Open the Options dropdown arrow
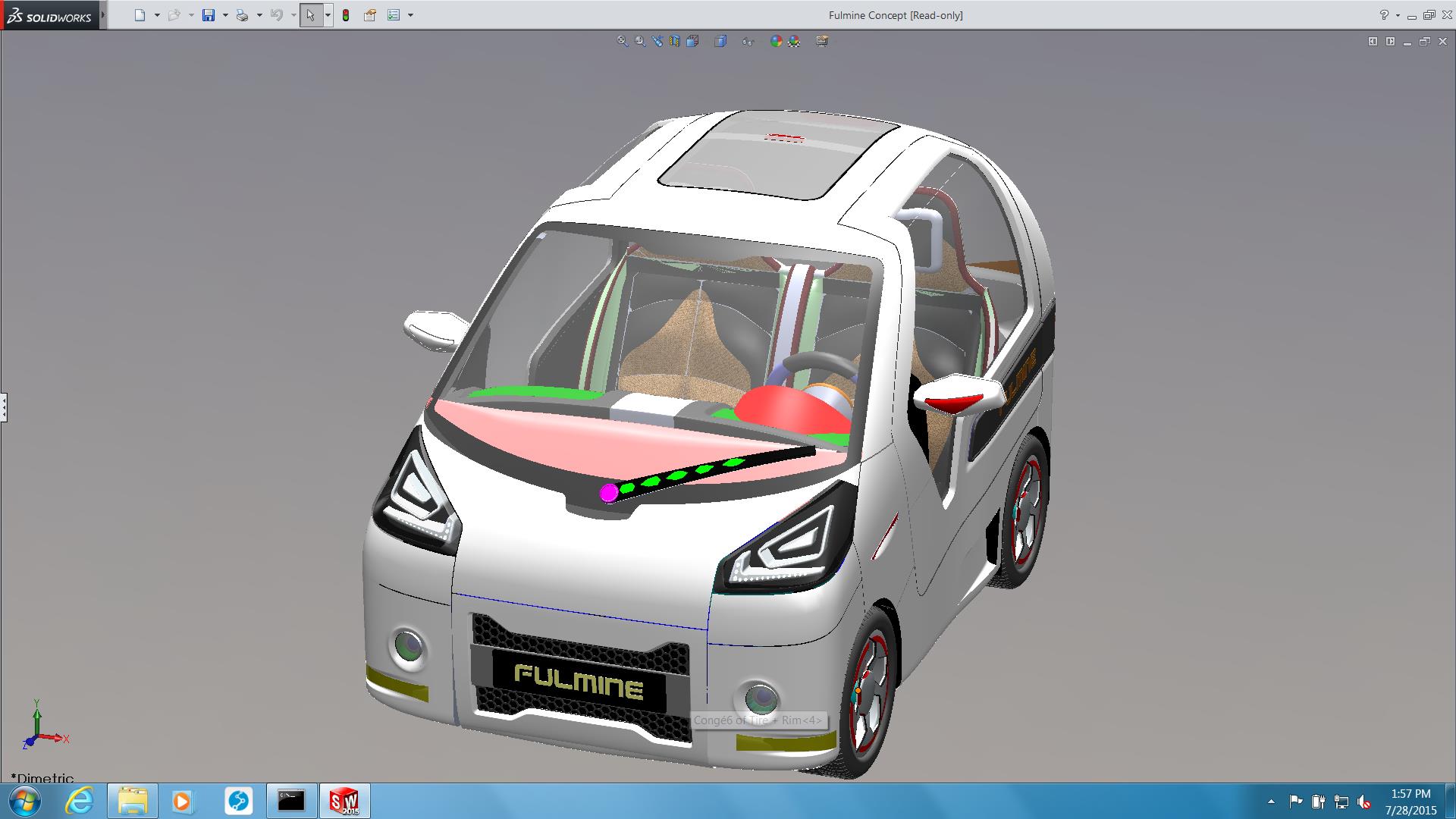The image size is (1456, 819). click(411, 15)
